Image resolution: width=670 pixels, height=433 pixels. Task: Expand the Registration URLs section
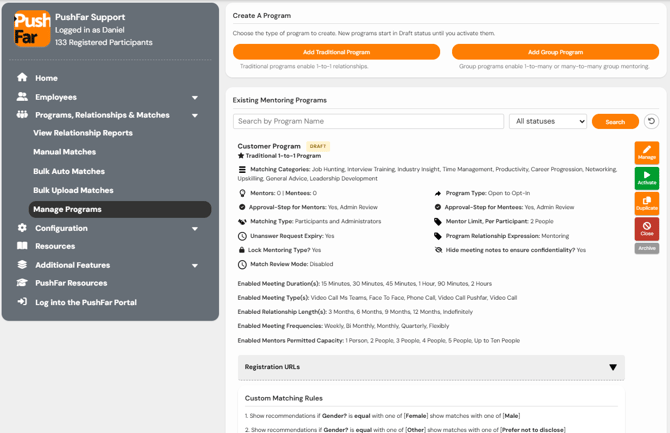click(431, 367)
